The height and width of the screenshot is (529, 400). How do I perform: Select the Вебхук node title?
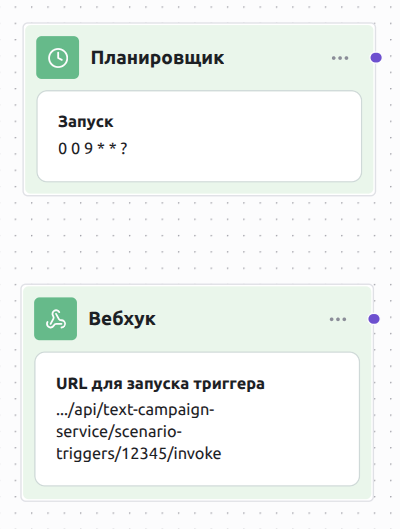[x=122, y=319]
